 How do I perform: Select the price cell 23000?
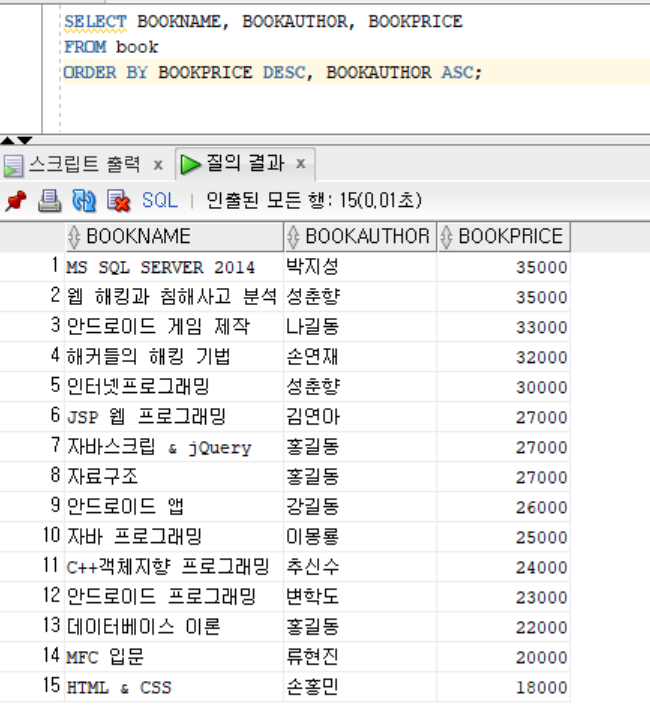pos(503,597)
